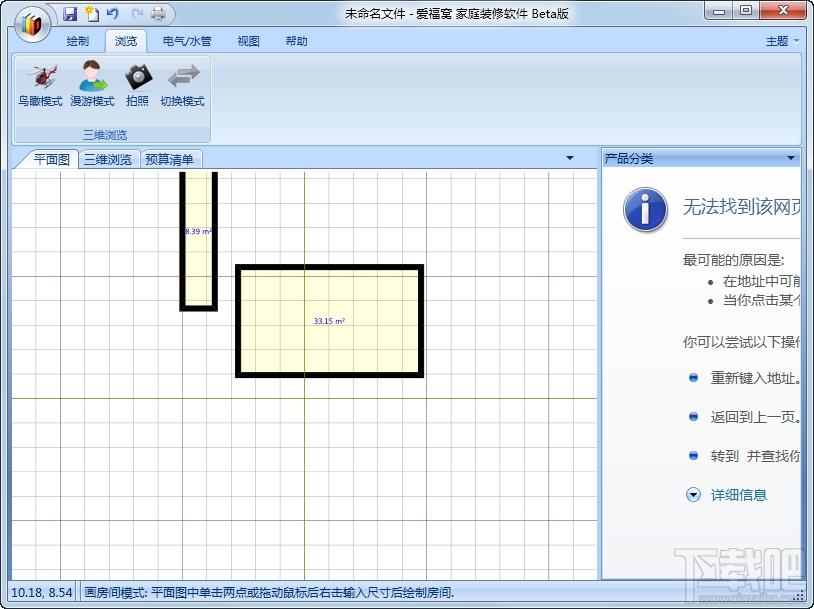
Task: Select the 浏览 ribbon tab
Action: tap(126, 41)
